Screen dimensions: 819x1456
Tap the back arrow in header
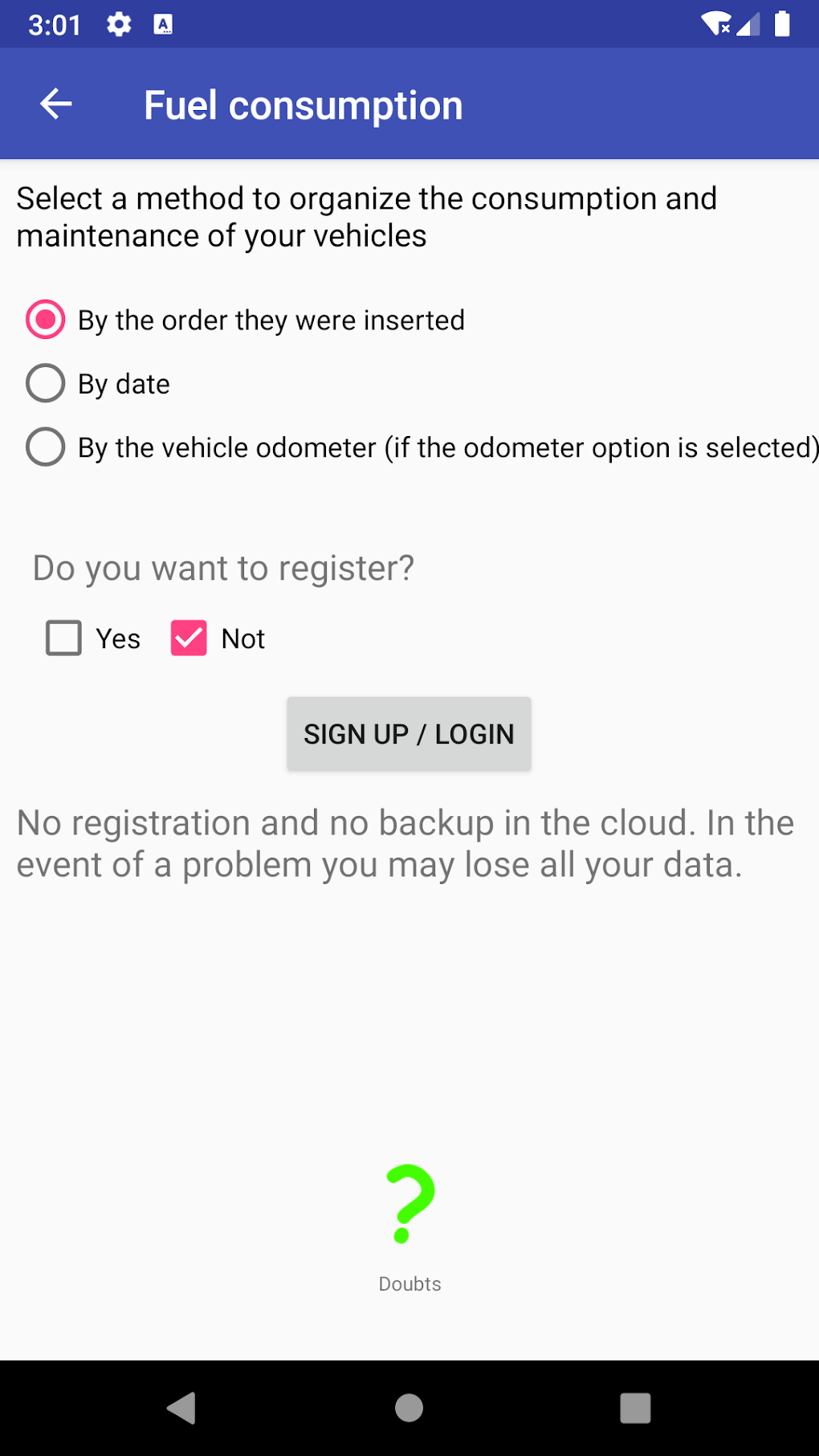[56, 104]
